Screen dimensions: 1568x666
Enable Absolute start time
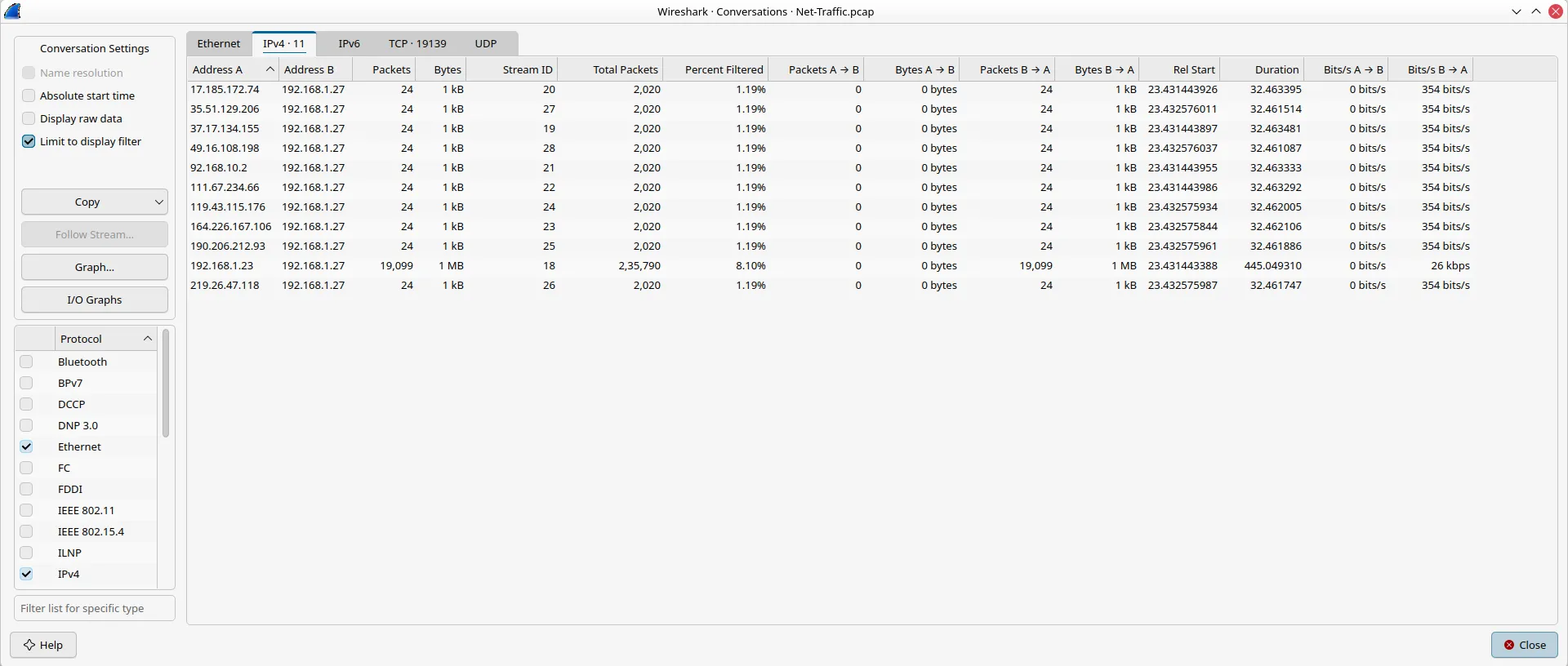[29, 95]
